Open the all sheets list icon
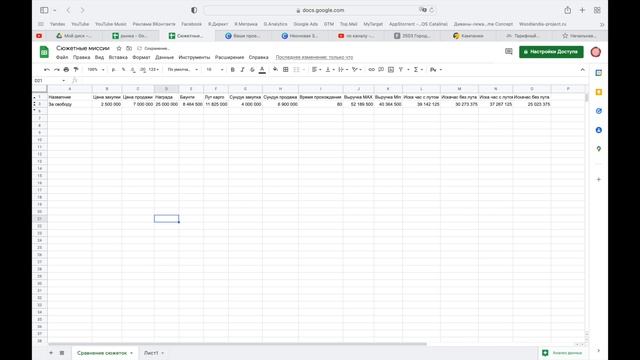The image size is (640, 360). 62,353
